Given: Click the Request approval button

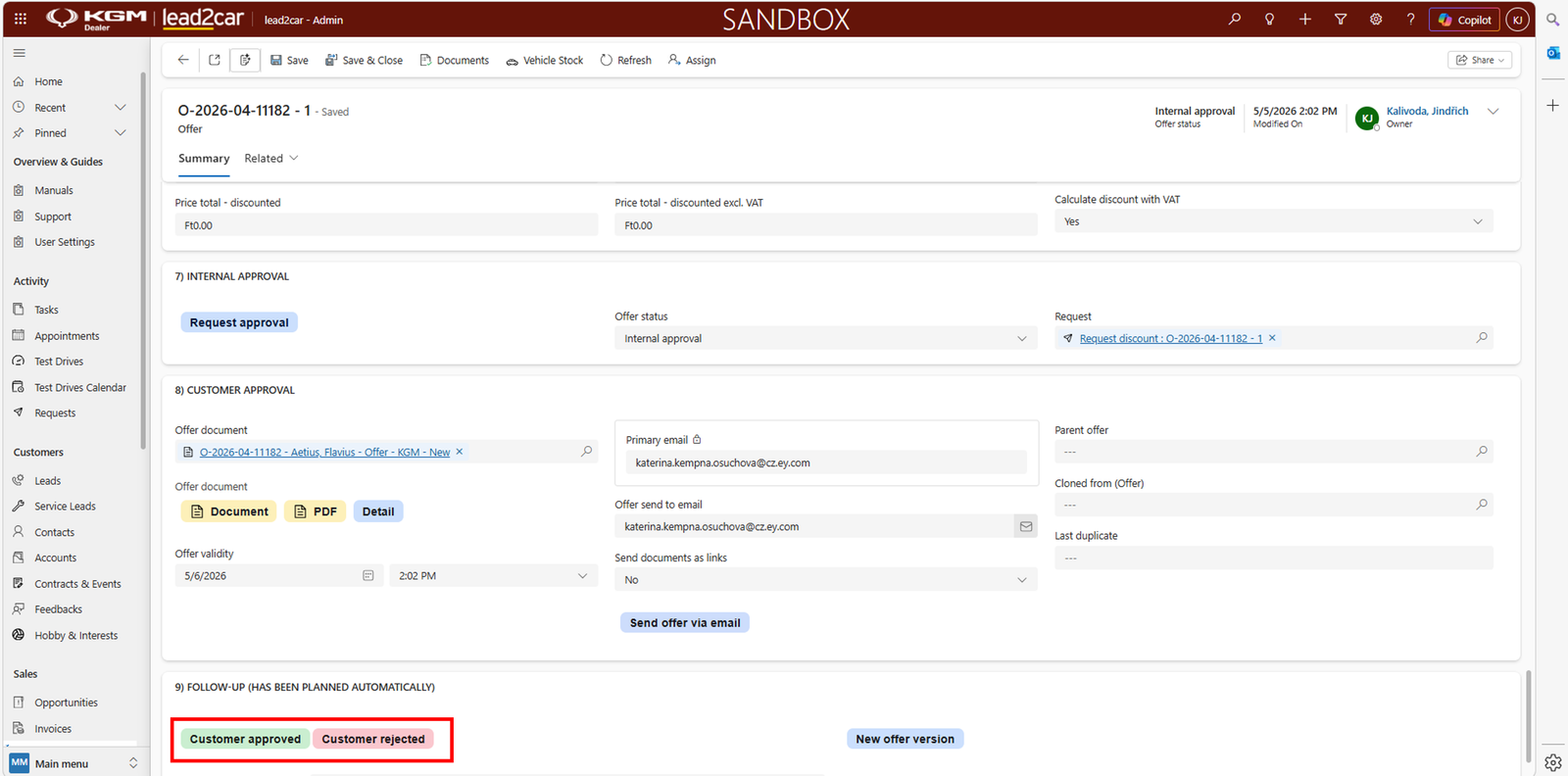Looking at the screenshot, I should tap(239, 322).
